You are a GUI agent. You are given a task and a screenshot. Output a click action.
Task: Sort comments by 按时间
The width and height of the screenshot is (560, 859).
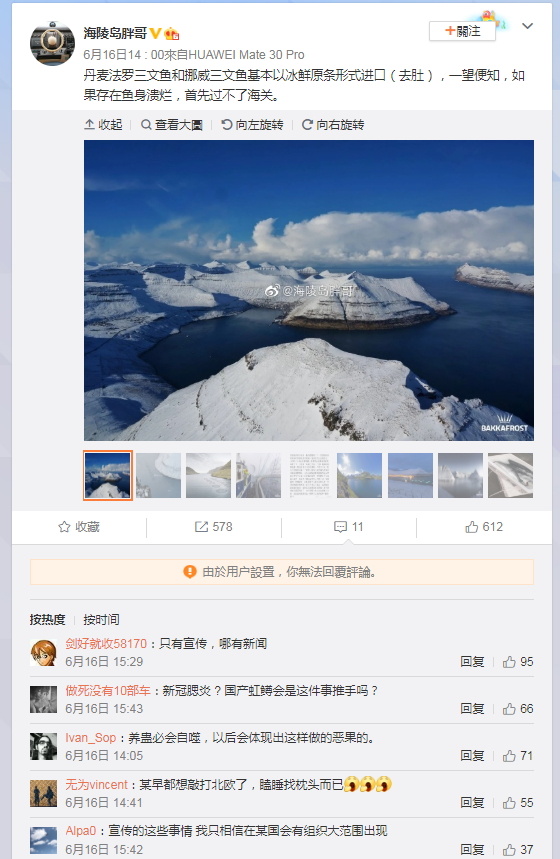(101, 620)
